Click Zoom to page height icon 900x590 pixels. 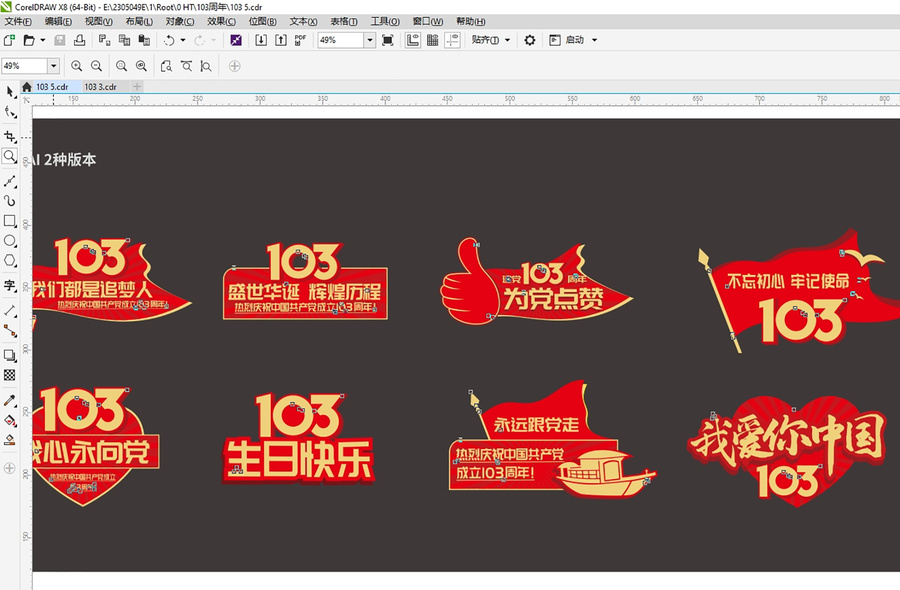tap(206, 66)
